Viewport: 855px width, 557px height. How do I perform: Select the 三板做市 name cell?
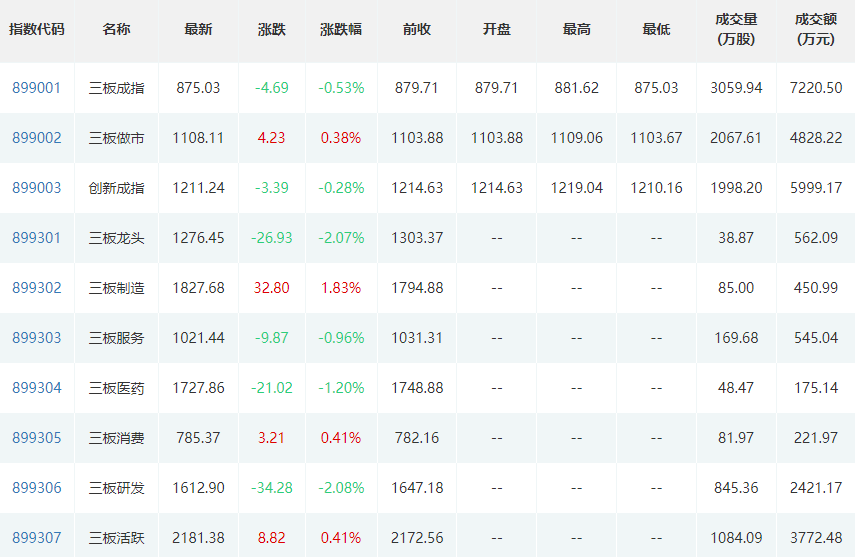(x=117, y=138)
